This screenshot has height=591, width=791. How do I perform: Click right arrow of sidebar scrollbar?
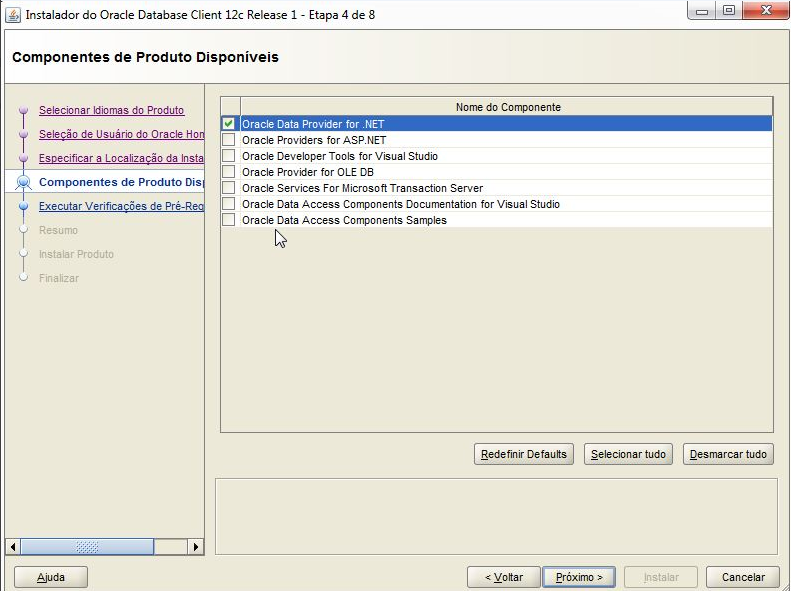pos(196,547)
